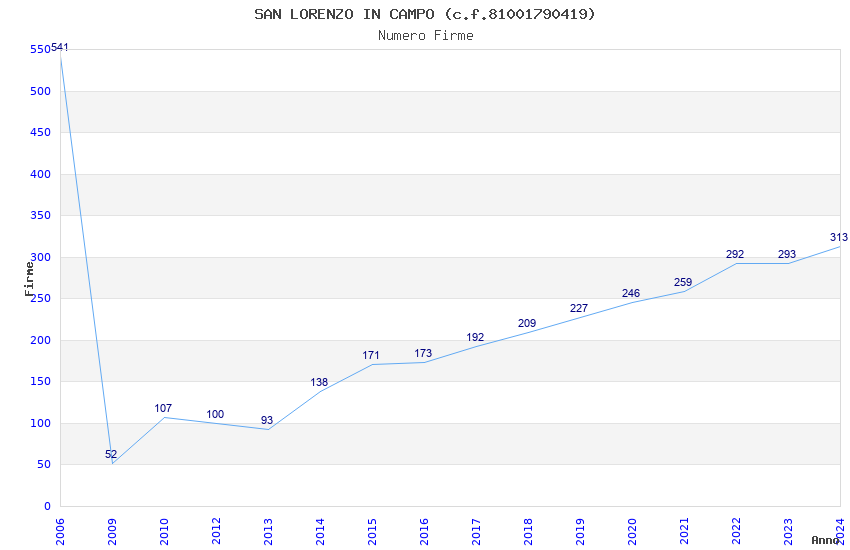Click the 'Anno' axis label
The width and height of the screenshot is (850, 550).
click(825, 540)
